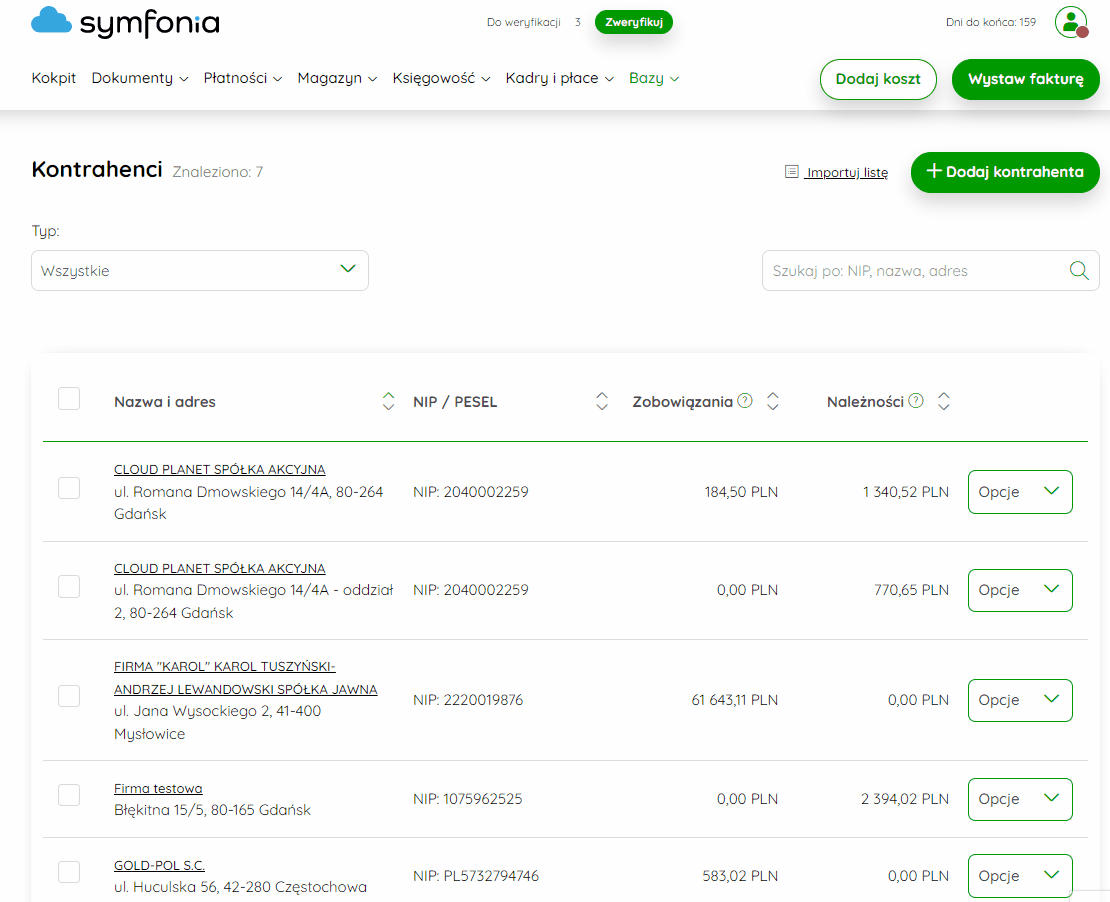Focus the NIP, nazwa, adres search field

point(930,270)
